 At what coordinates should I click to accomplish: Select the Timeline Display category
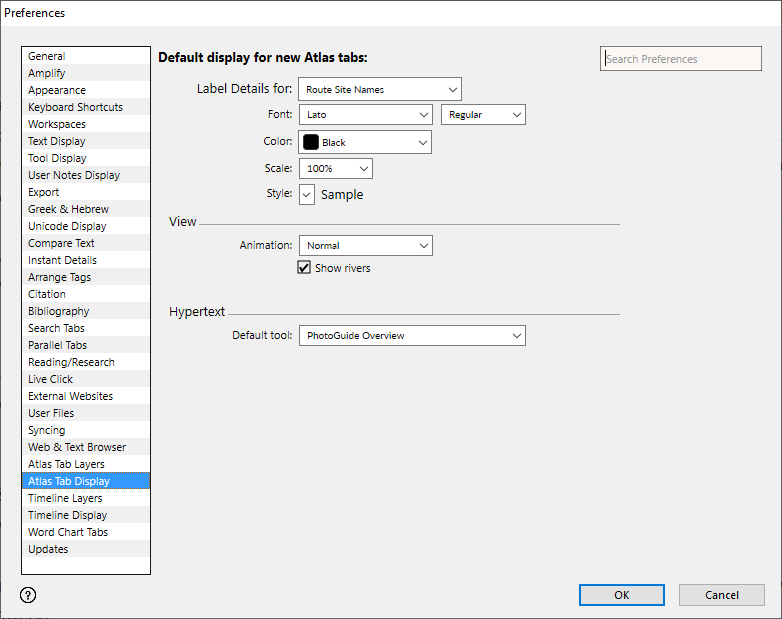pyautogui.click(x=67, y=515)
